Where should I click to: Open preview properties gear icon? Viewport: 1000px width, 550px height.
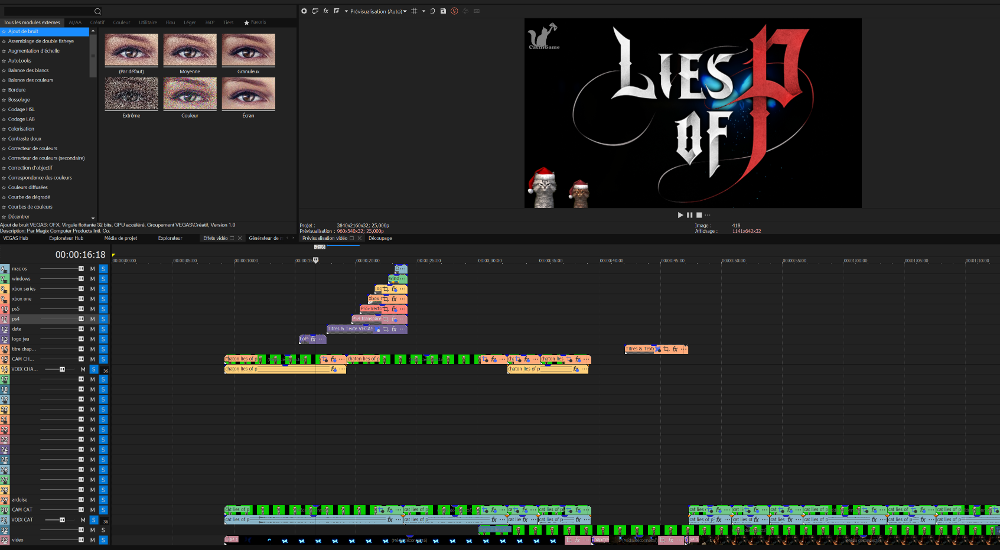(304, 10)
